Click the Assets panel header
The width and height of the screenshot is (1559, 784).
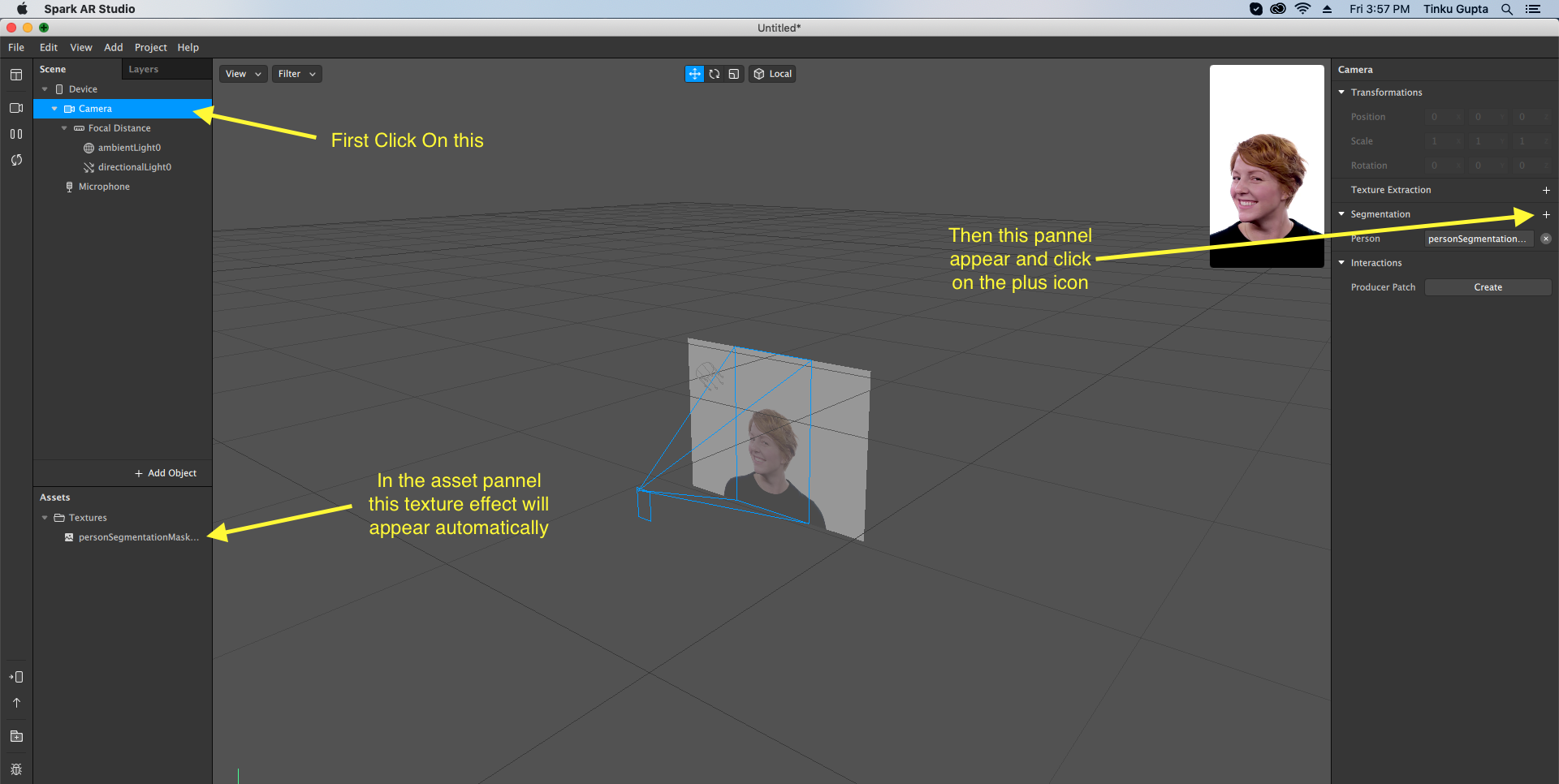pyautogui.click(x=55, y=498)
